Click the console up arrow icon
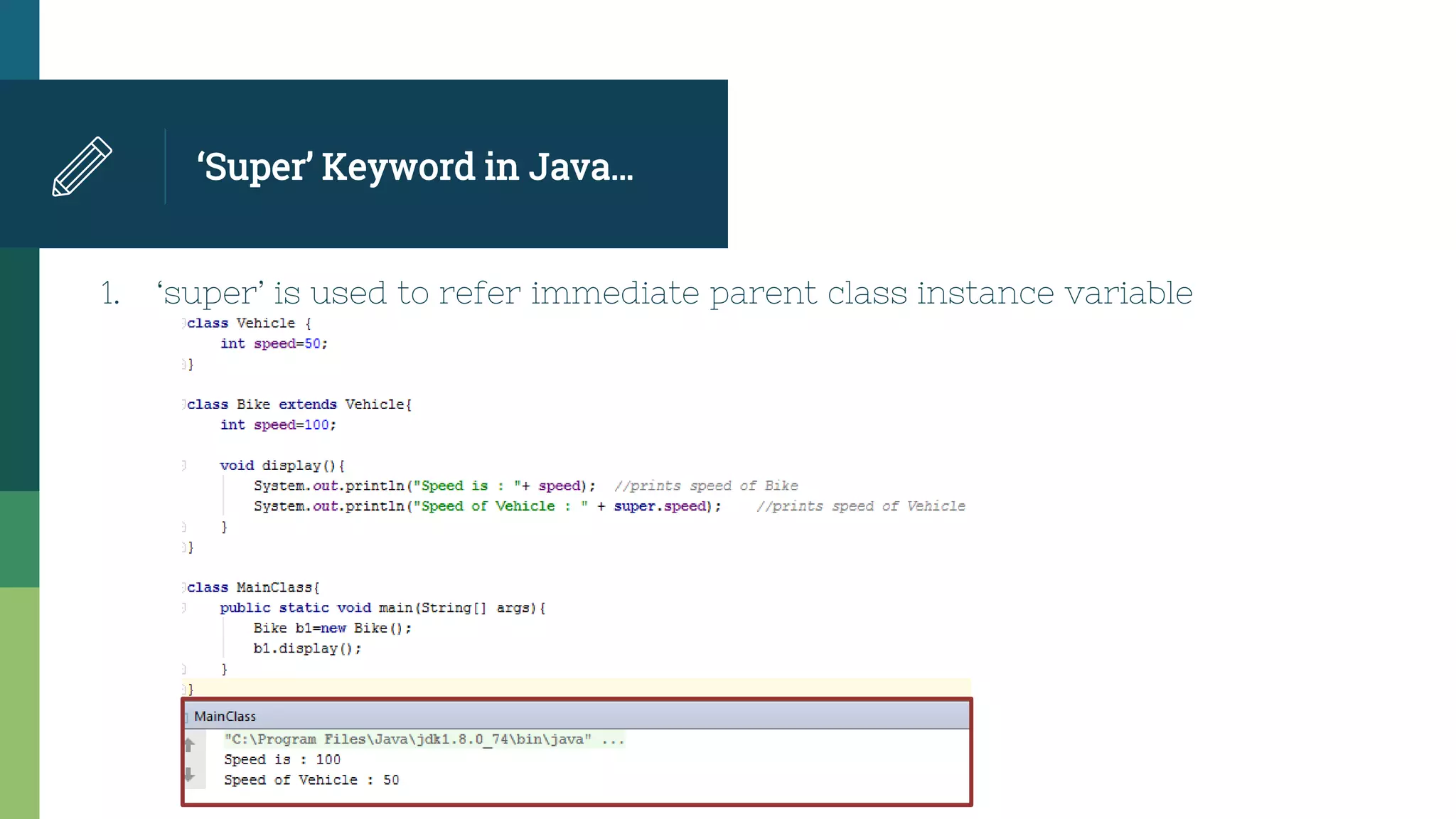 [x=189, y=744]
